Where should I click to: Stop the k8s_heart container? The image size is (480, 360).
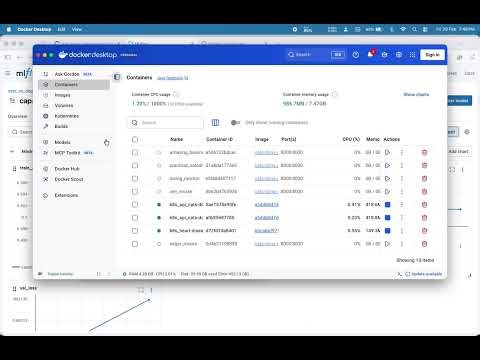[x=387, y=231]
